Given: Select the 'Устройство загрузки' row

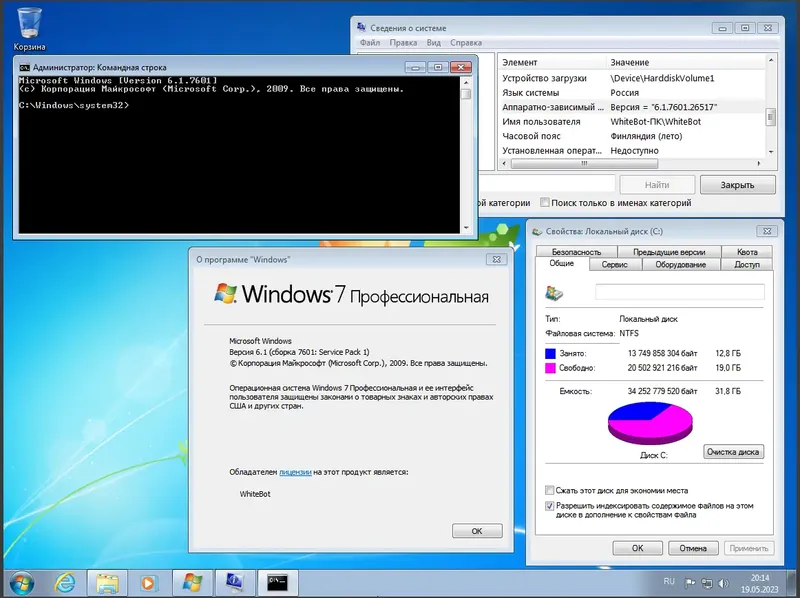Looking at the screenshot, I should (632, 79).
